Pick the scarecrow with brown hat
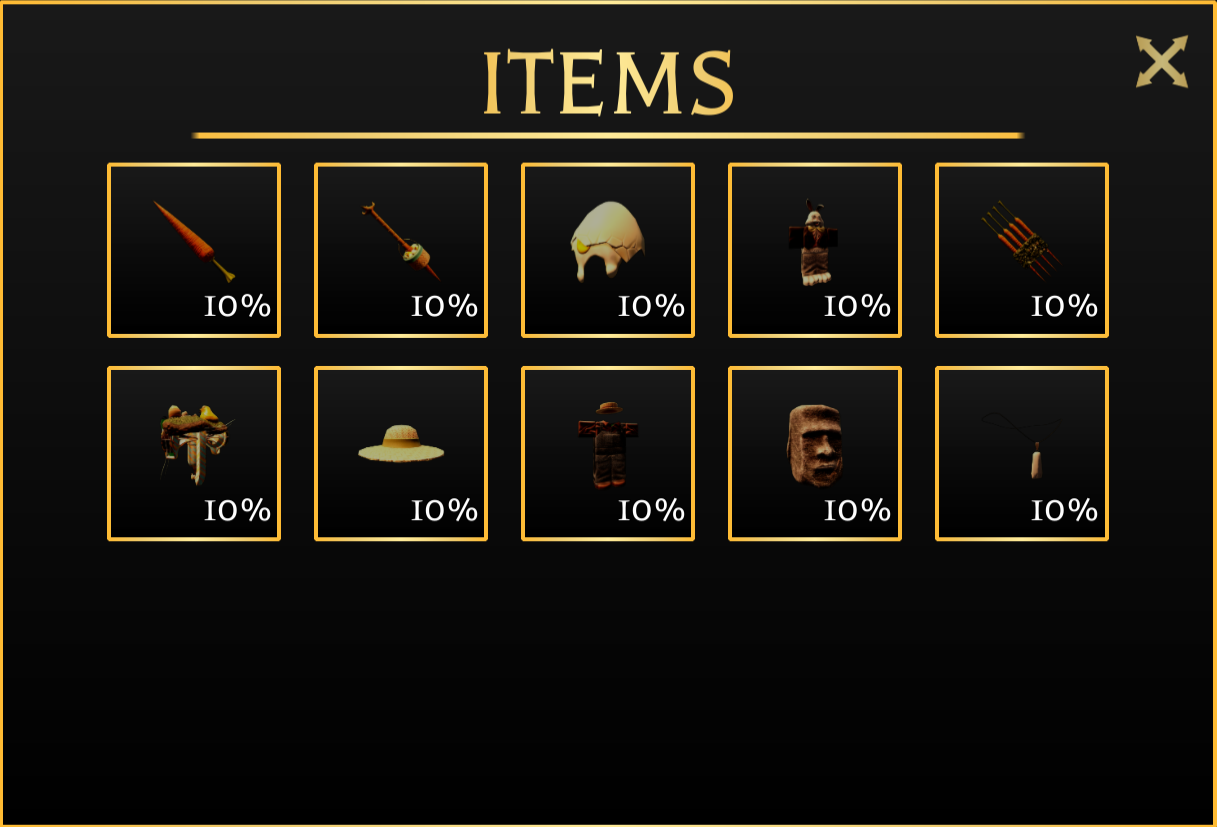Screen dimensions: 1217x827 pos(608,454)
